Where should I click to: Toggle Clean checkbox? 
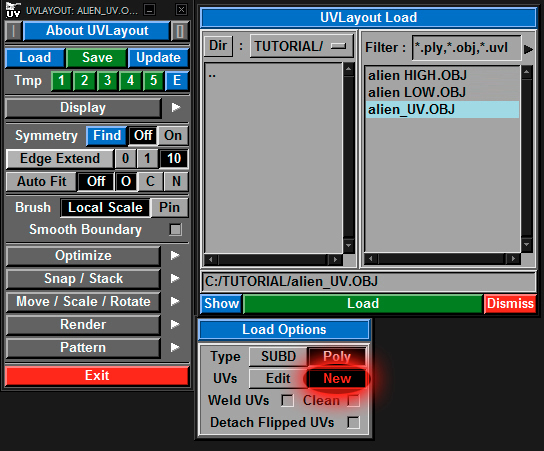coord(354,400)
